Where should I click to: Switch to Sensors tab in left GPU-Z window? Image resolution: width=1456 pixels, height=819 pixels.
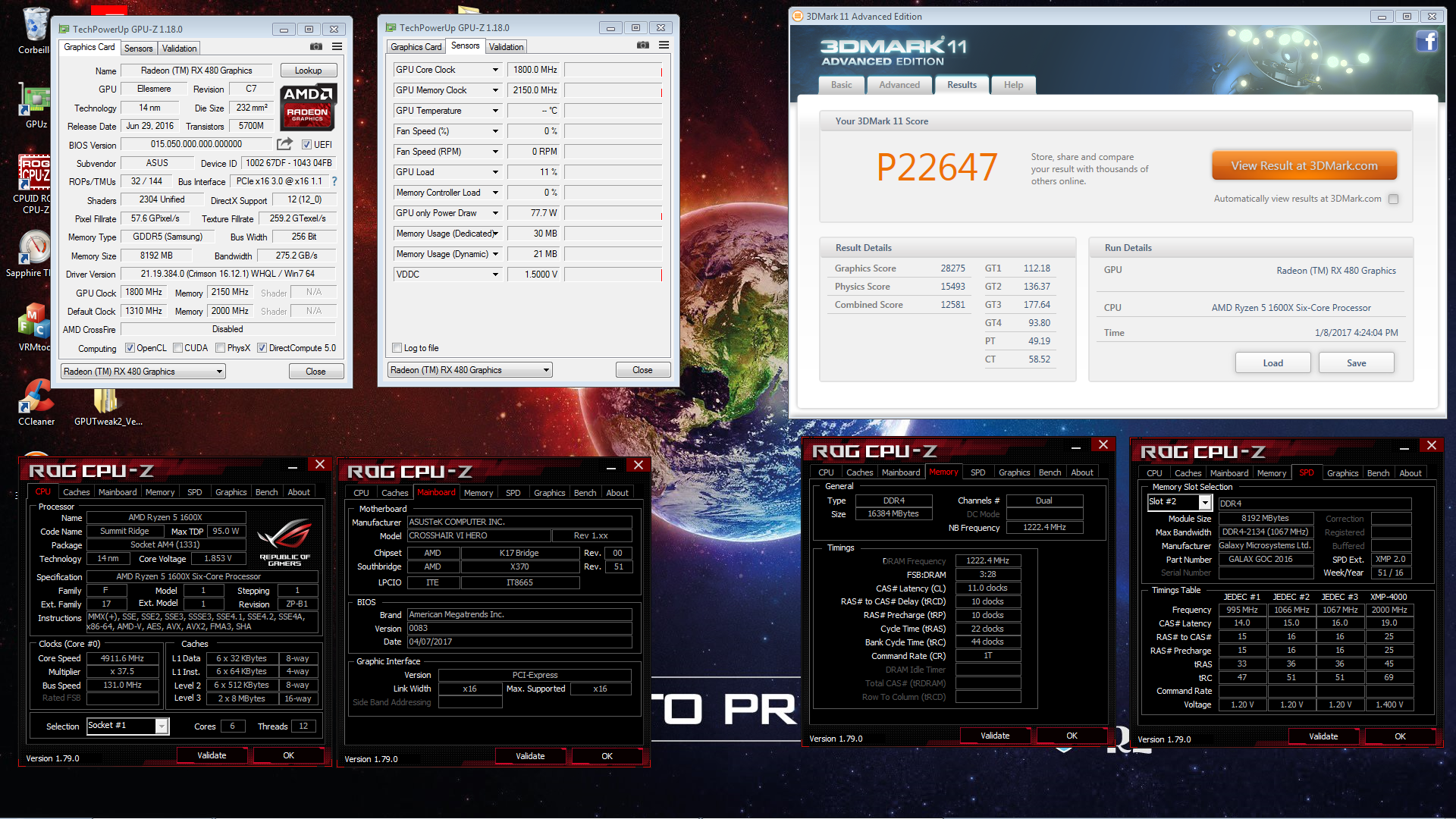(x=139, y=49)
